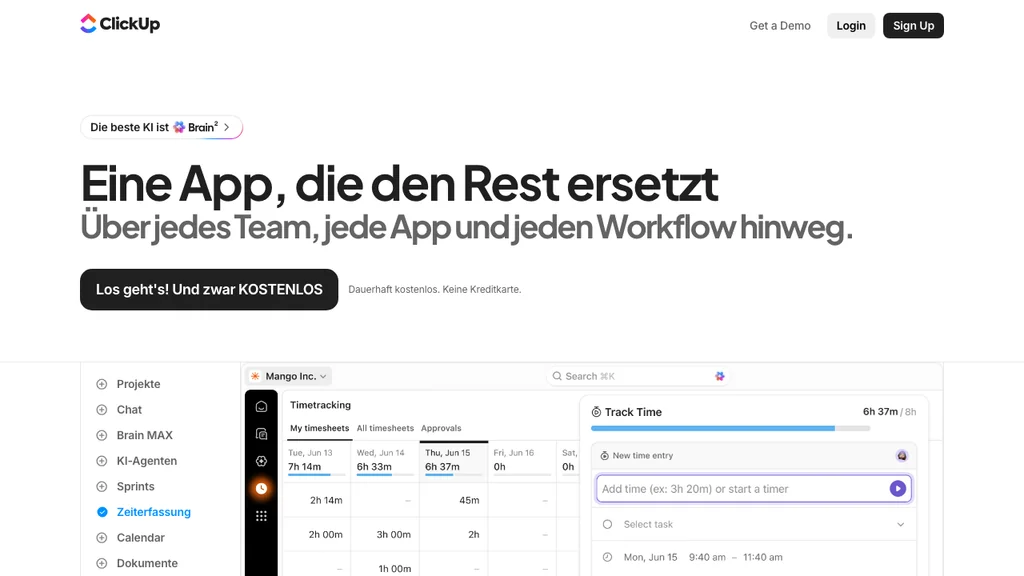Click the AI Brain icon in the search bar
Viewport: 1024px width, 576px height.
tap(720, 376)
